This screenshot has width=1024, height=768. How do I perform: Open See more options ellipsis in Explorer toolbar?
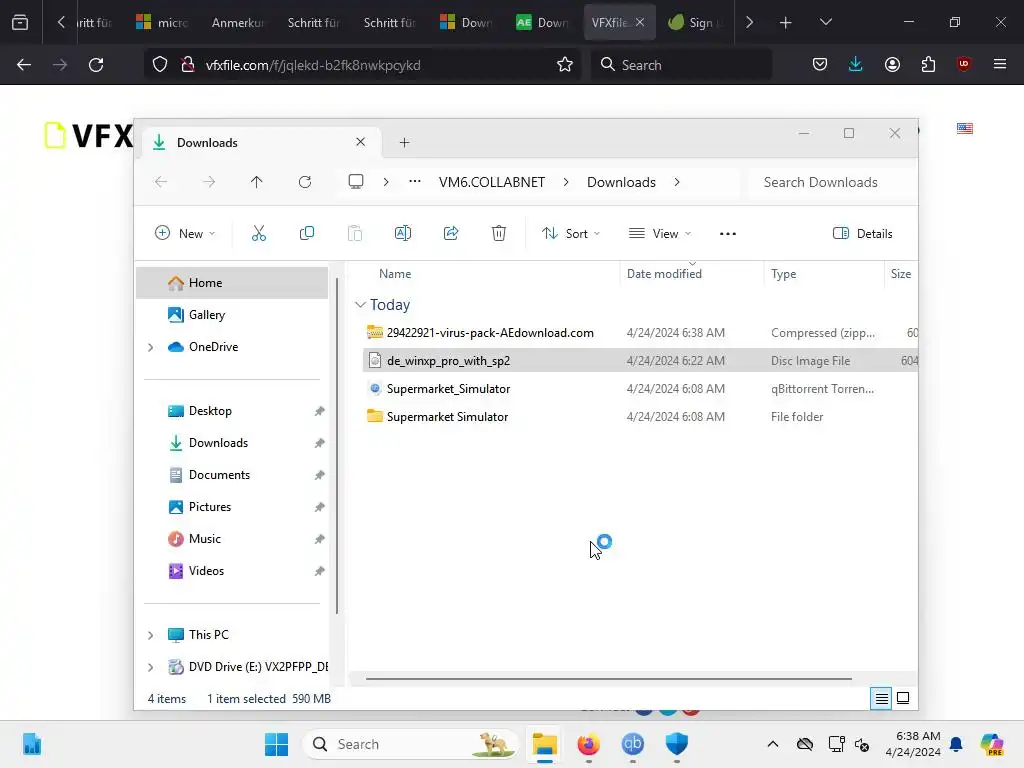(x=728, y=234)
